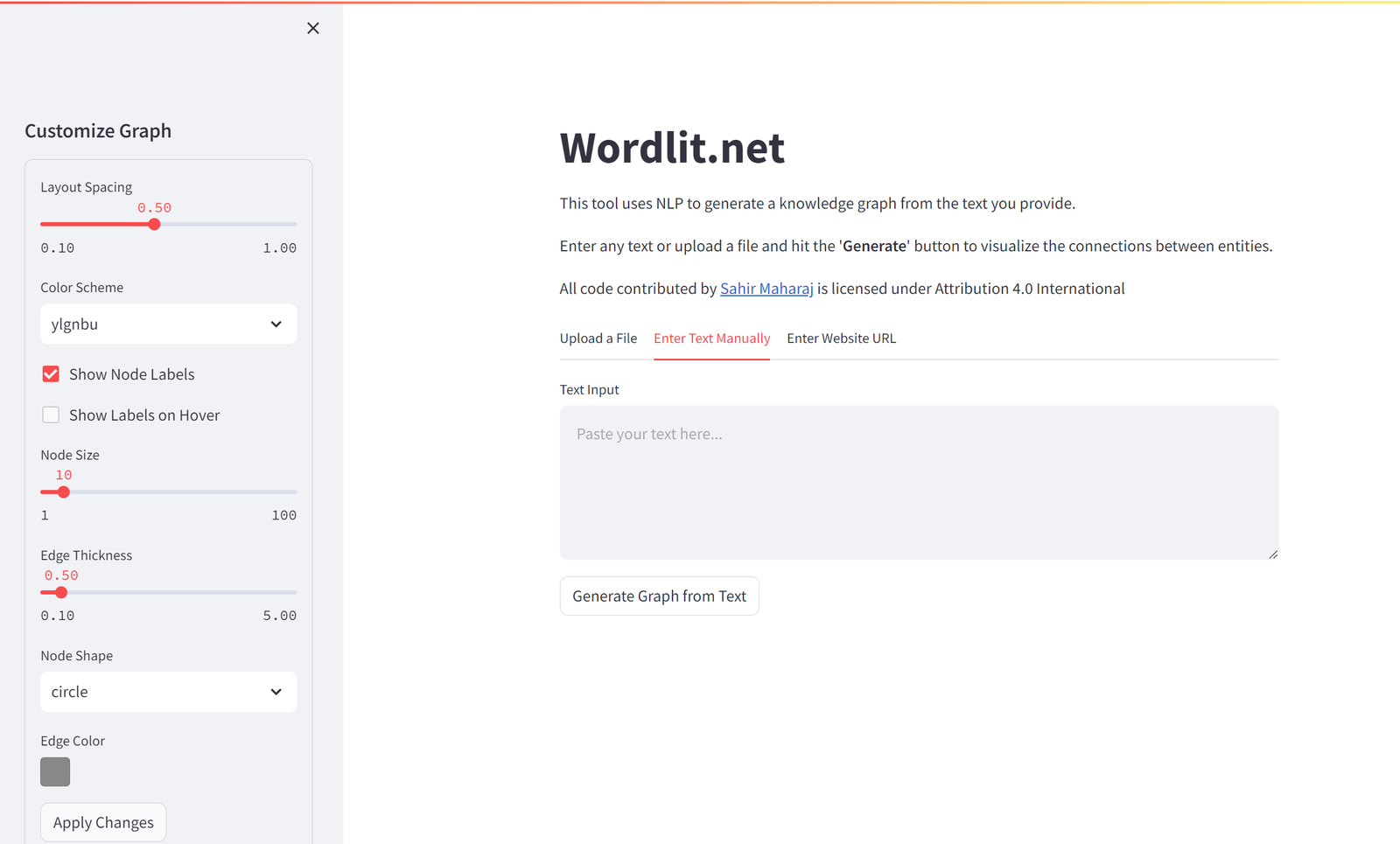Open the Sahir Maharaj link
Screen dimensions: 1400x844
coord(766,289)
